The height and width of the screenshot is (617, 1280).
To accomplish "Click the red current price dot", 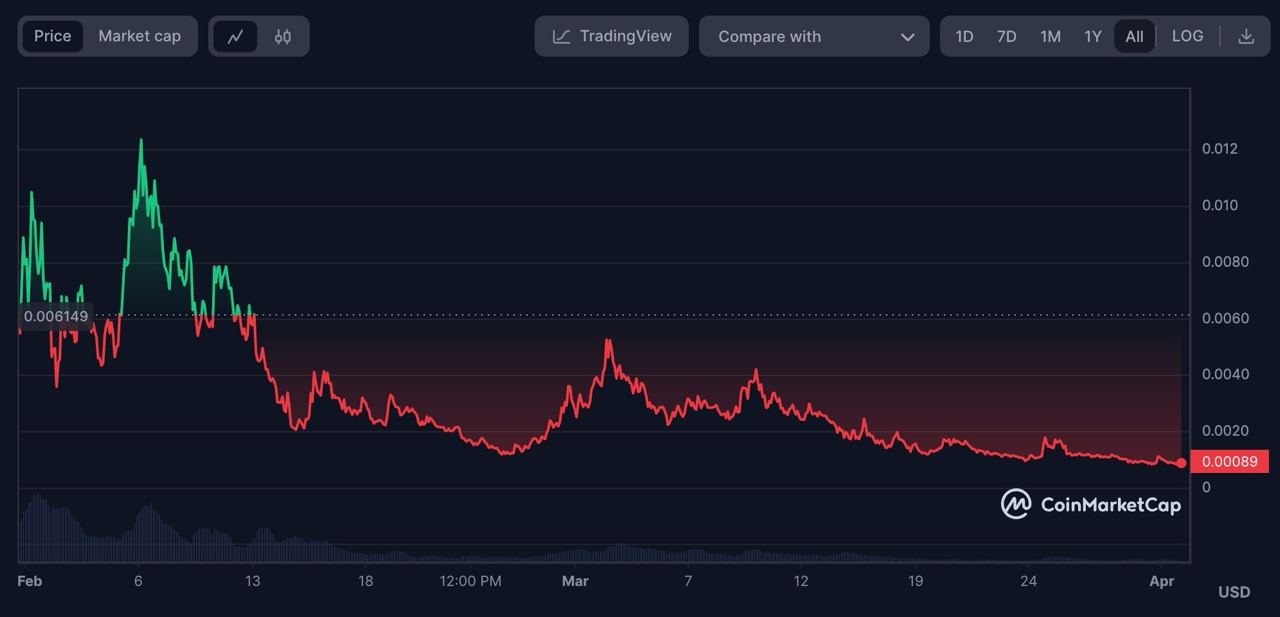I will click(1182, 463).
